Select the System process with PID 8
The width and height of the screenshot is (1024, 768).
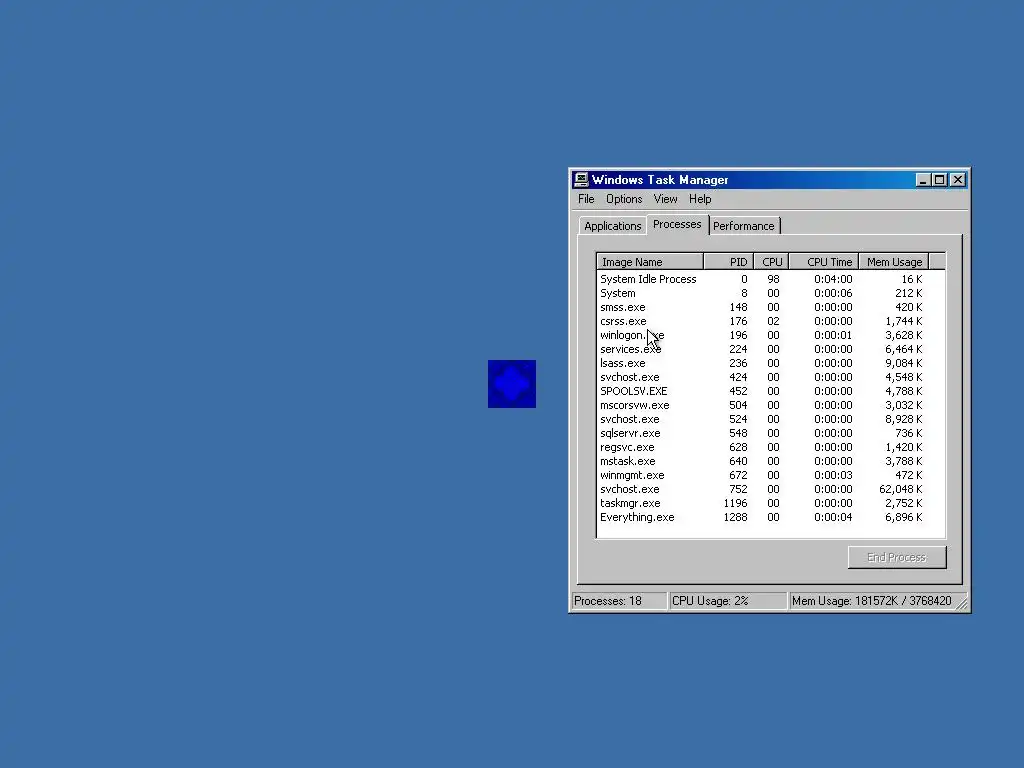(x=771, y=293)
